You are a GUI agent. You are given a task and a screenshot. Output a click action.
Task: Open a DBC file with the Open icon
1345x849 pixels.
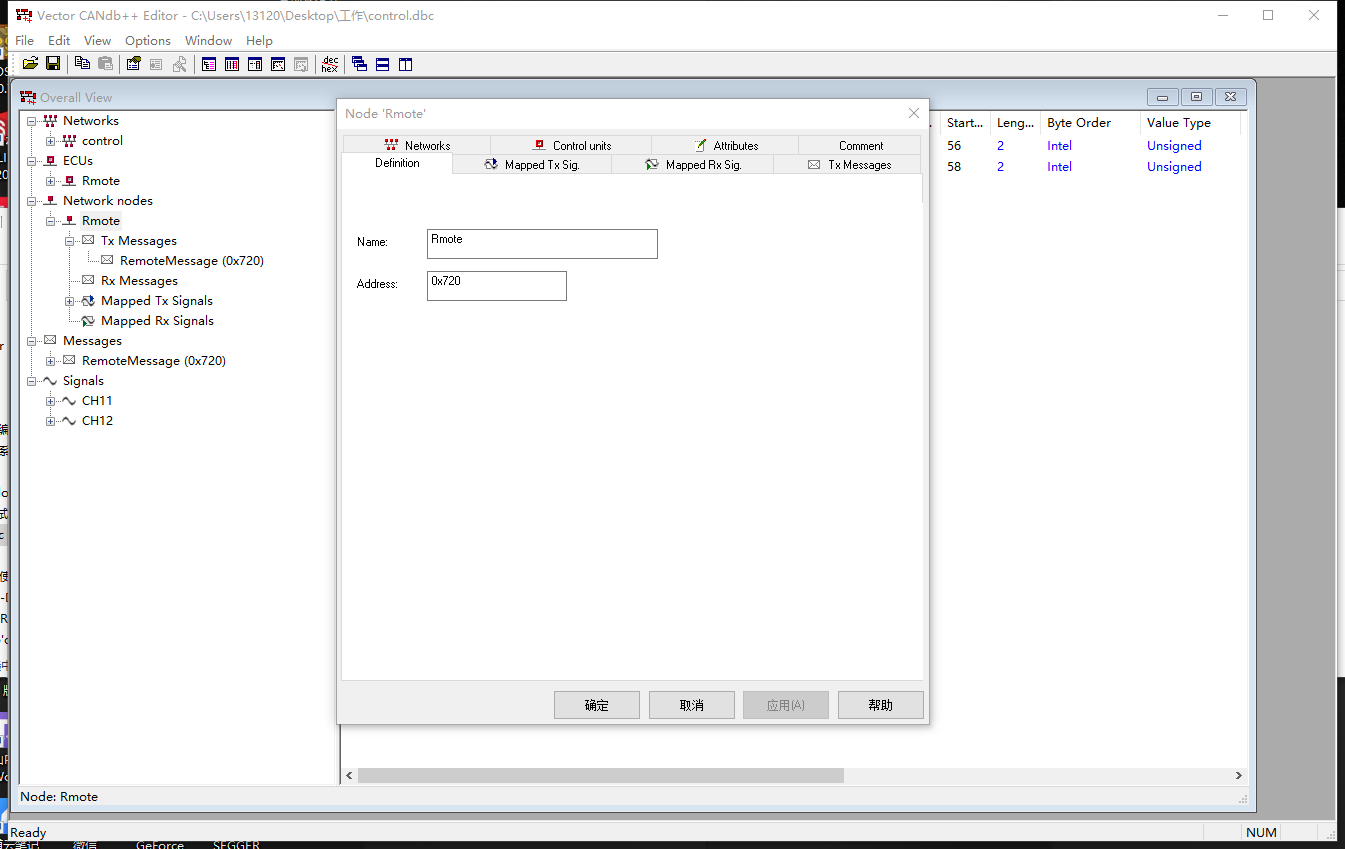(x=29, y=63)
